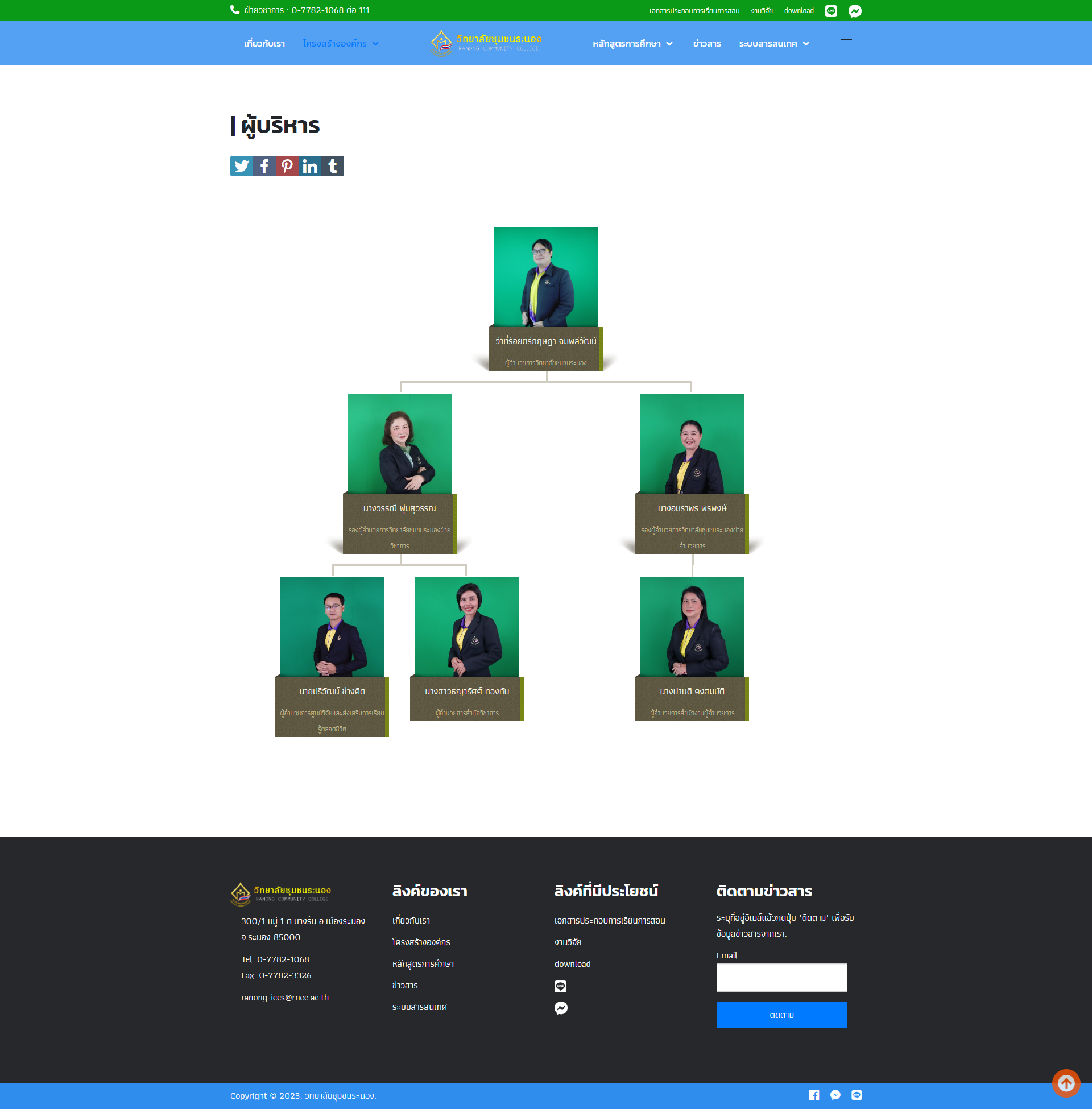This screenshot has height=1109, width=1092.
Task: Open เกี่ยวกับเรา menu item
Action: [x=264, y=44]
